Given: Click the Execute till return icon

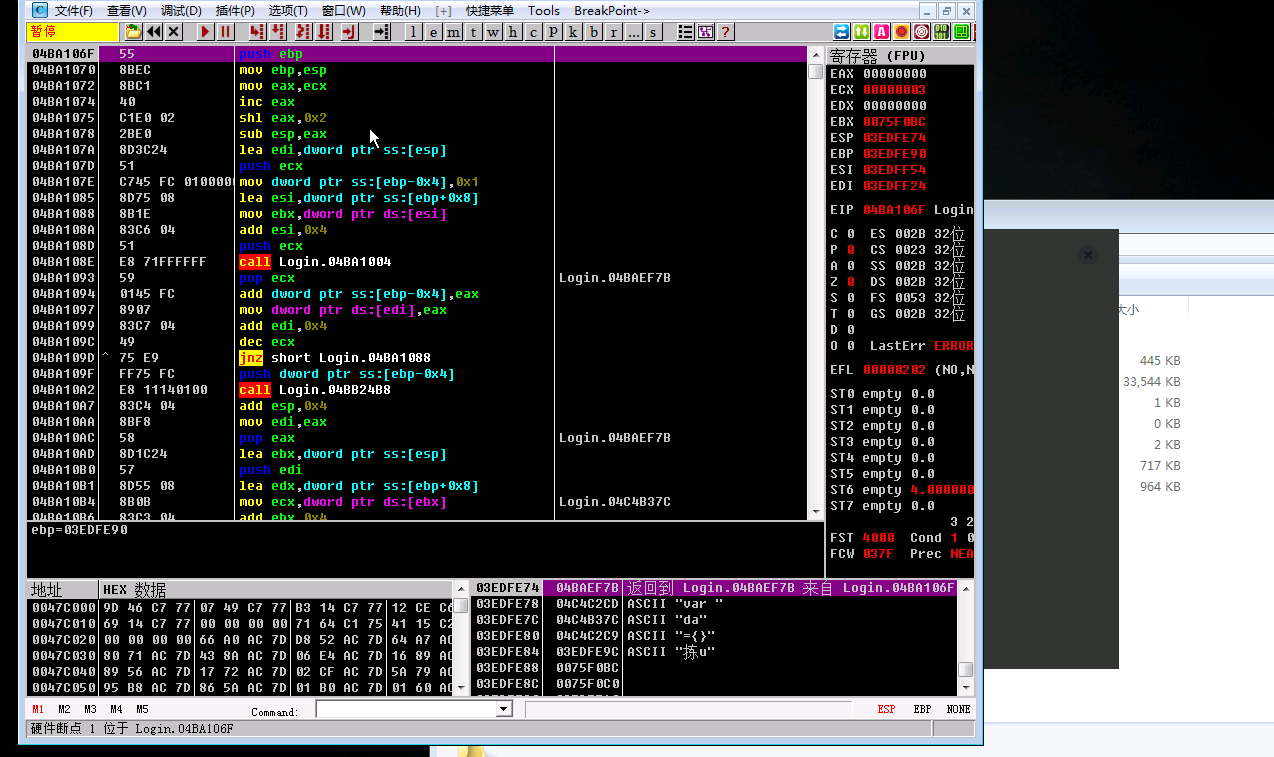Looking at the screenshot, I should point(349,32).
